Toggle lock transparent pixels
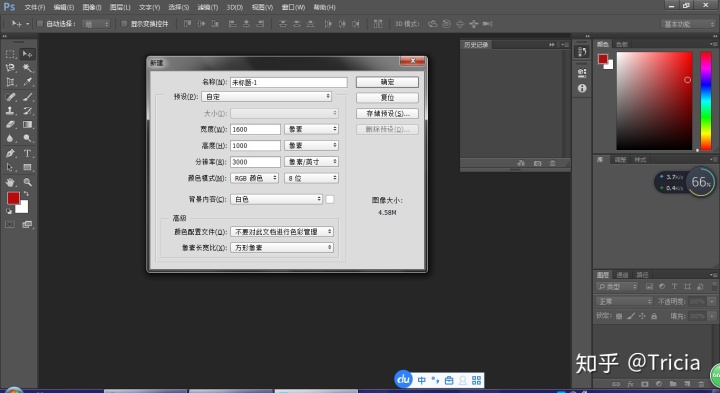Image resolution: width=720 pixels, height=393 pixels. (x=619, y=316)
